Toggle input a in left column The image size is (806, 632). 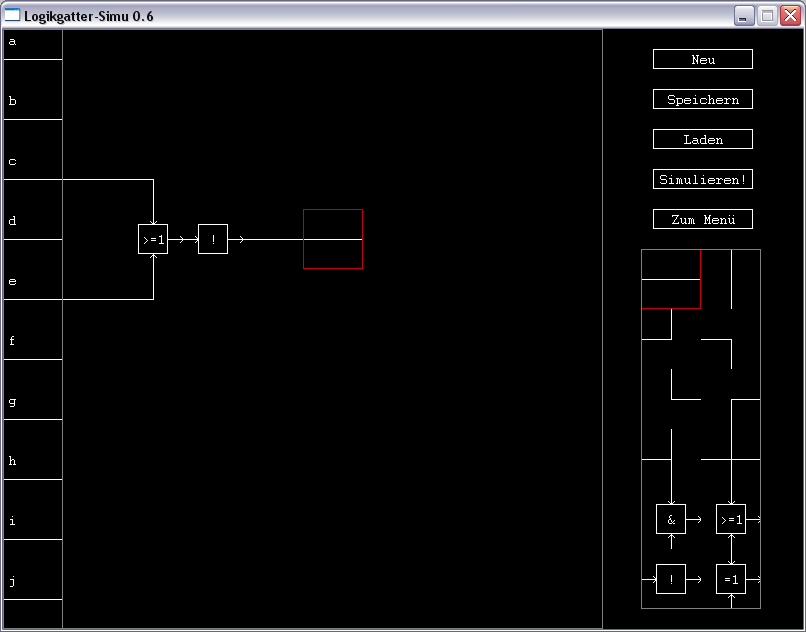(x=32, y=45)
